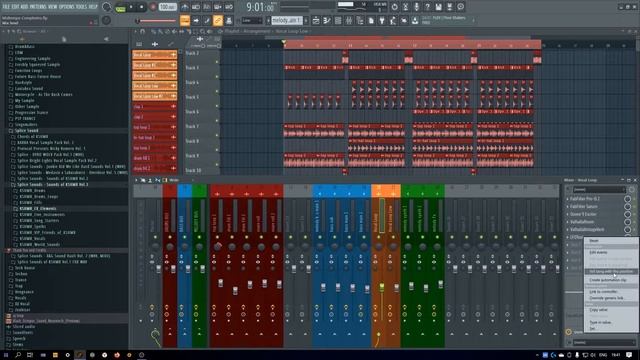
Task: Toggle the highlighted orange typing keyboard icon
Action: pyautogui.click(x=185, y=20)
